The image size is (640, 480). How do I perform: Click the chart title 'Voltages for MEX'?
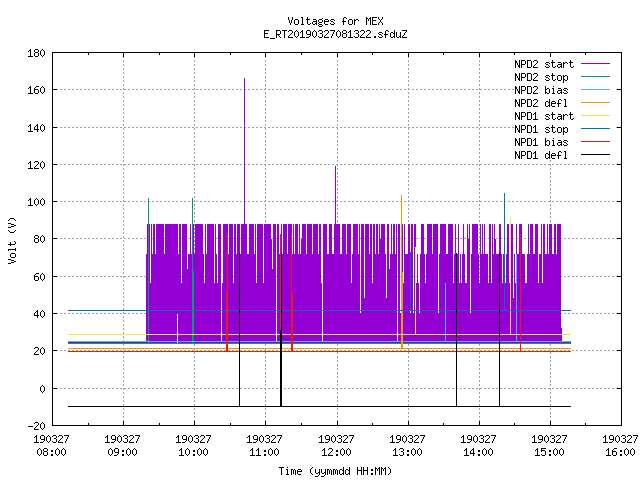pos(335,21)
